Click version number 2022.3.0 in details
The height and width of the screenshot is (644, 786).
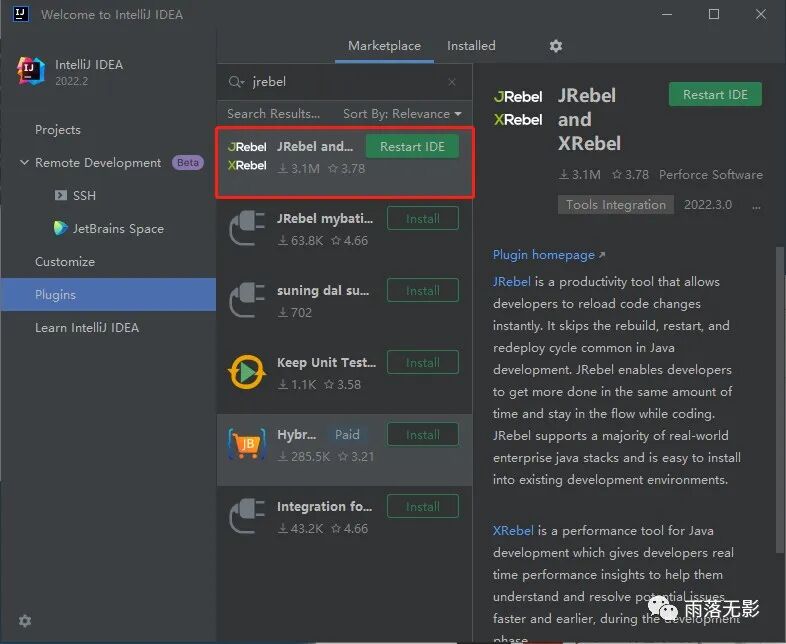[x=708, y=204]
